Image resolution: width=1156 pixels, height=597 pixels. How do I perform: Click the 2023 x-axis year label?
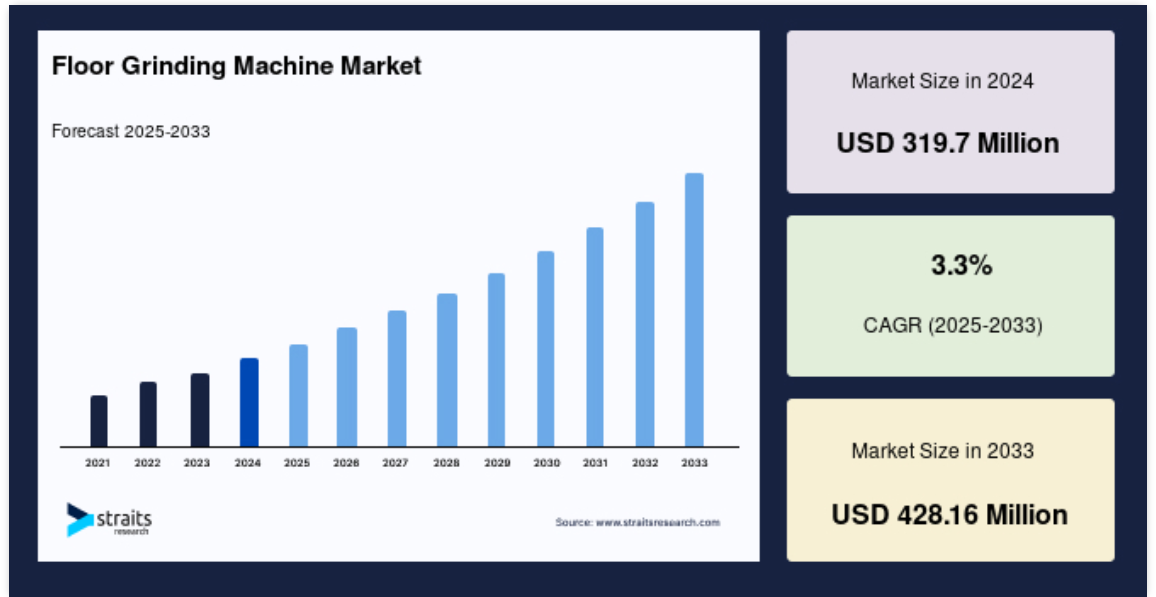click(x=197, y=464)
